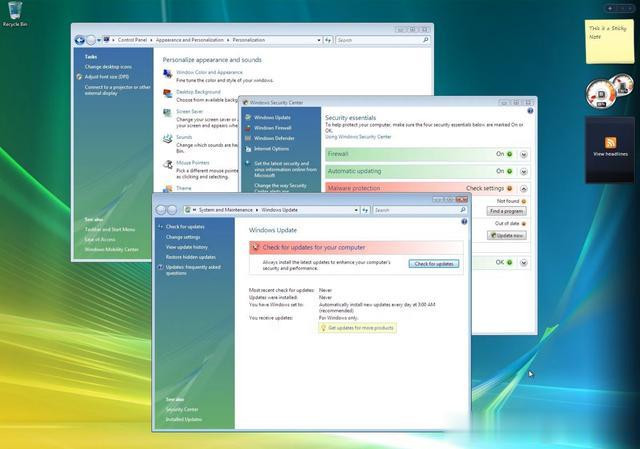Screen dimensions: 640x449
Task: Click the Find a program button
Action: (x=506, y=211)
